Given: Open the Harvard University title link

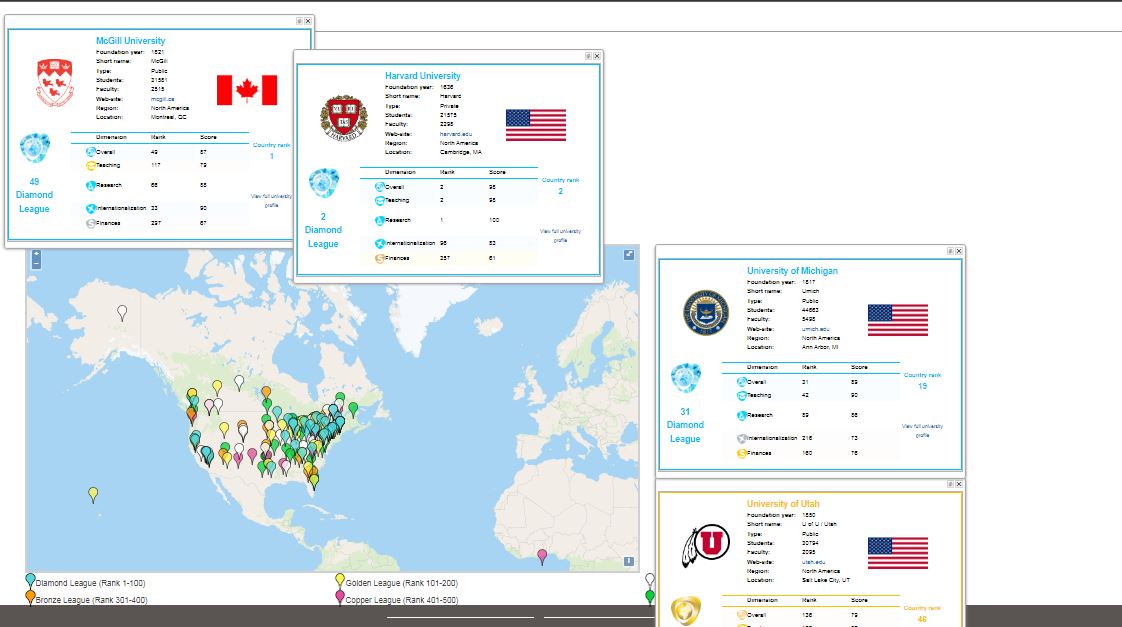Looking at the screenshot, I should pyautogui.click(x=423, y=76).
